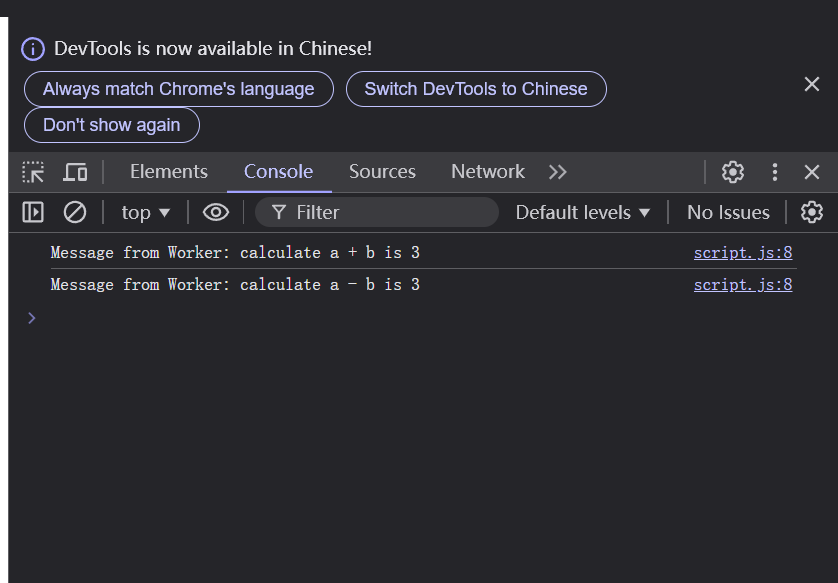The image size is (838, 583).
Task: Click Switch DevTools to Chinese button
Action: 476,89
